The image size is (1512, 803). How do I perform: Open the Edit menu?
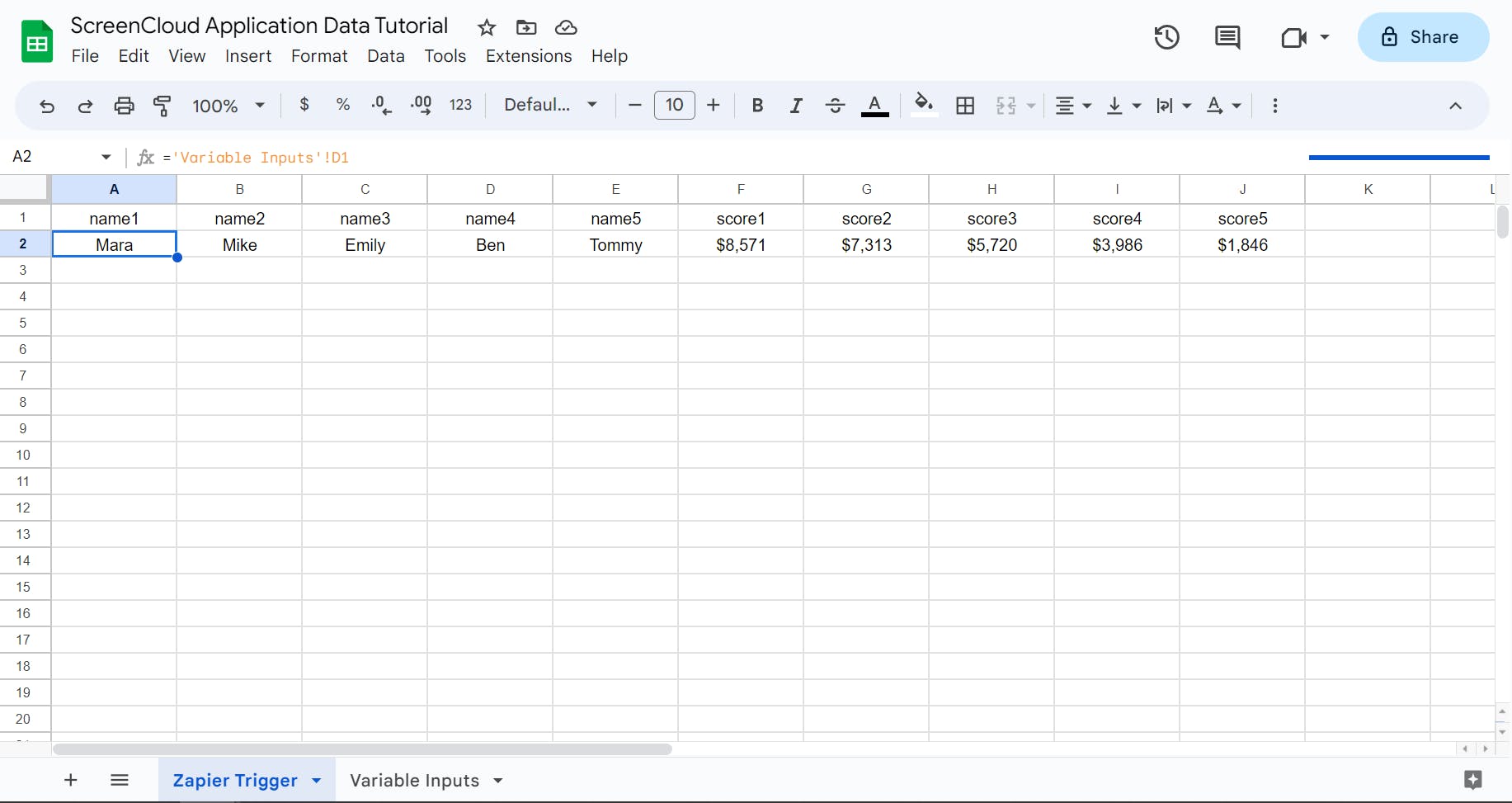[x=134, y=56]
